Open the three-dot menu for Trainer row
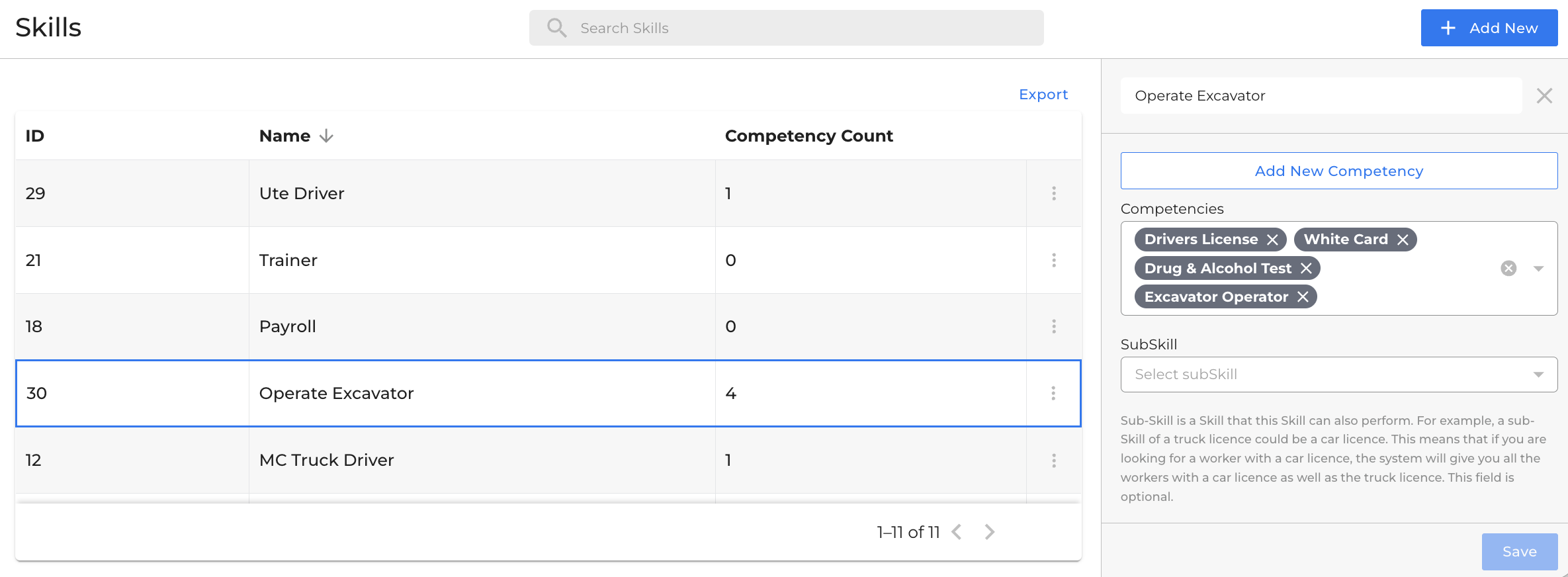 [1054, 260]
